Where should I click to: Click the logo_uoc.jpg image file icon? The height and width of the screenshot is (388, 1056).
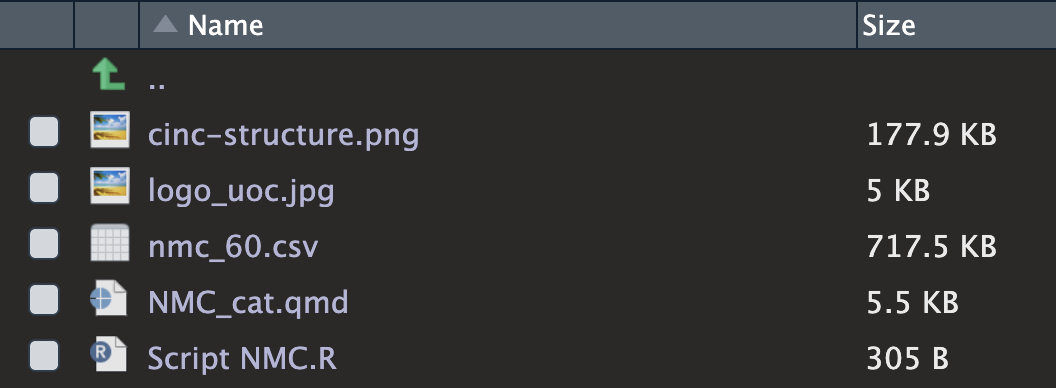click(110, 186)
